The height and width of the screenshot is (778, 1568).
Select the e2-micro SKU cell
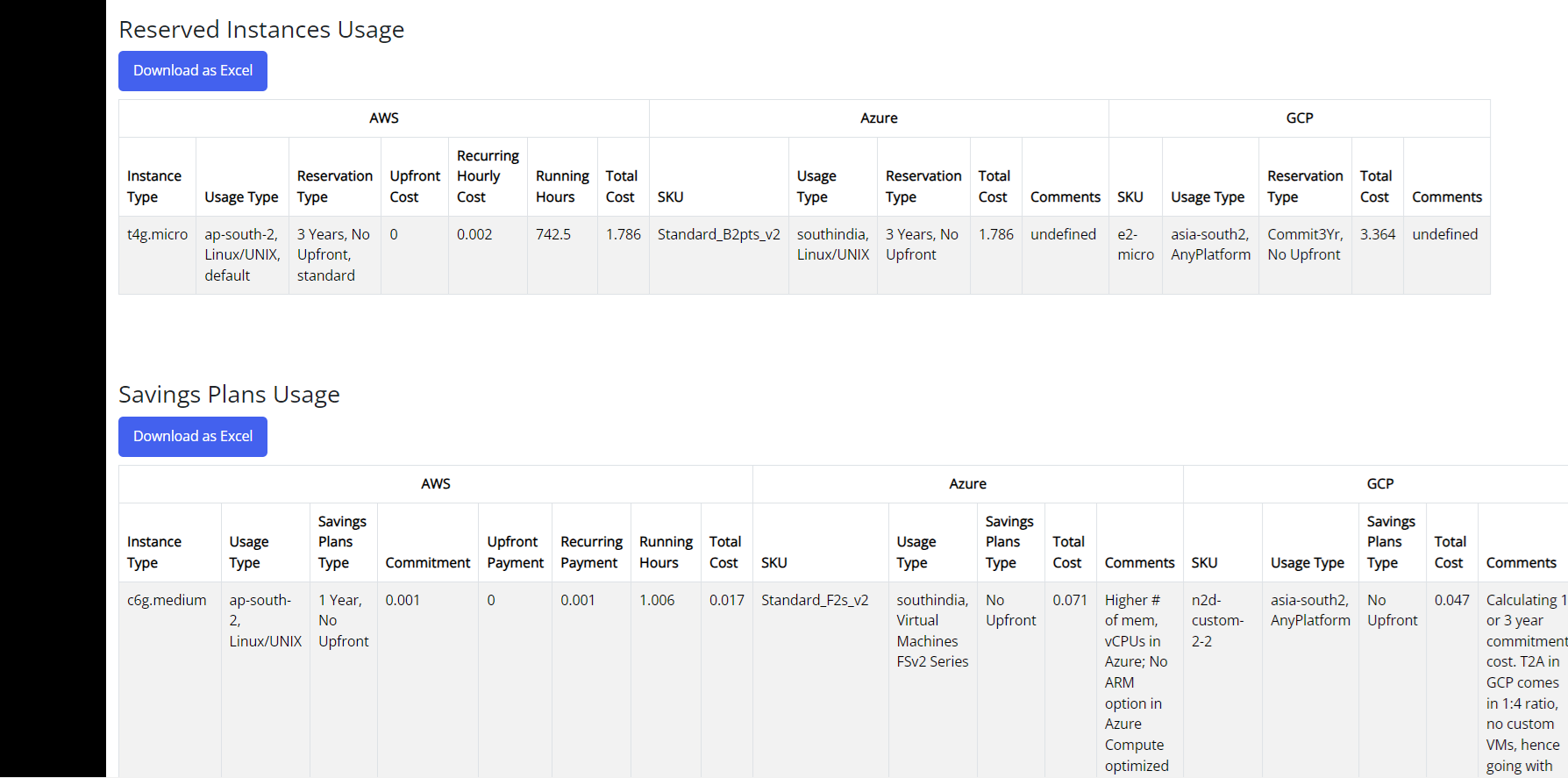1136,255
